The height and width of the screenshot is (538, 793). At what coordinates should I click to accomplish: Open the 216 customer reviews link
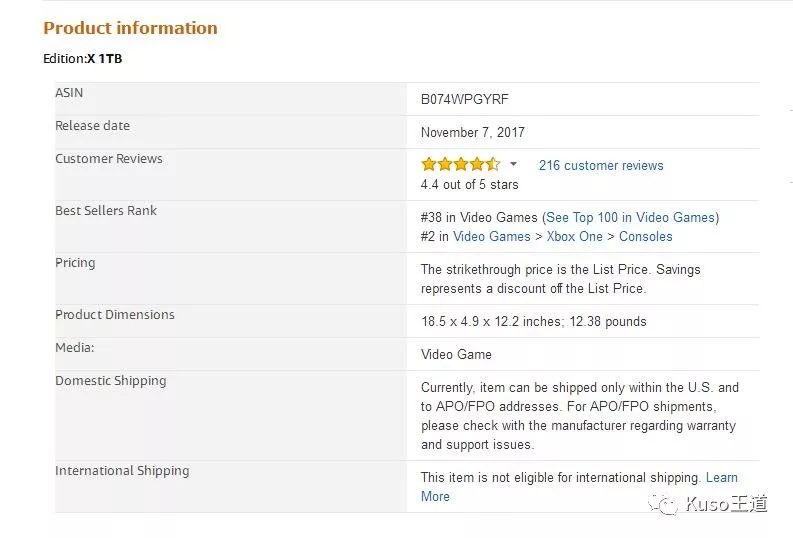(x=600, y=166)
